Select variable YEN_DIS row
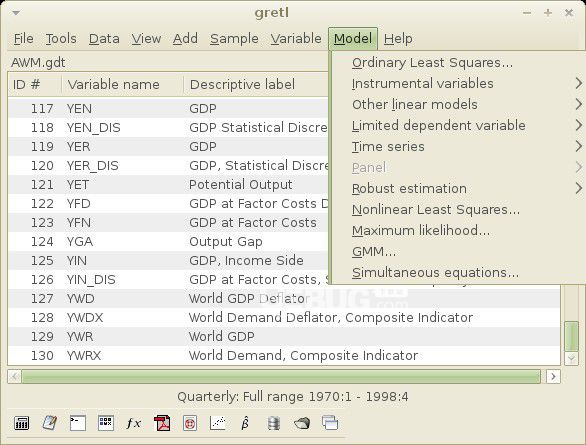Image resolution: width=586 pixels, height=445 pixels. click(168, 127)
